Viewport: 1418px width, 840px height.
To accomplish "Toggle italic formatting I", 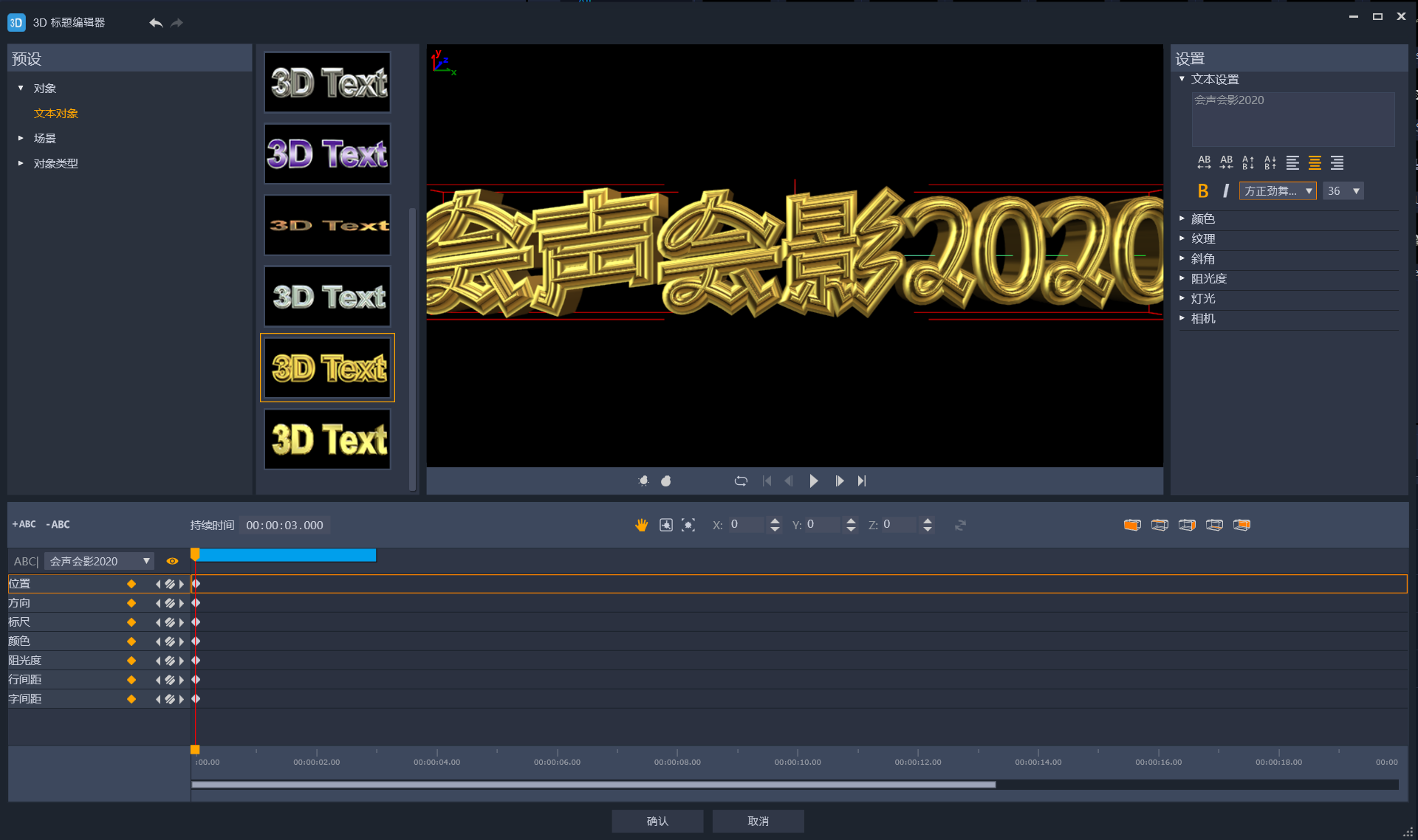I will [x=1225, y=191].
